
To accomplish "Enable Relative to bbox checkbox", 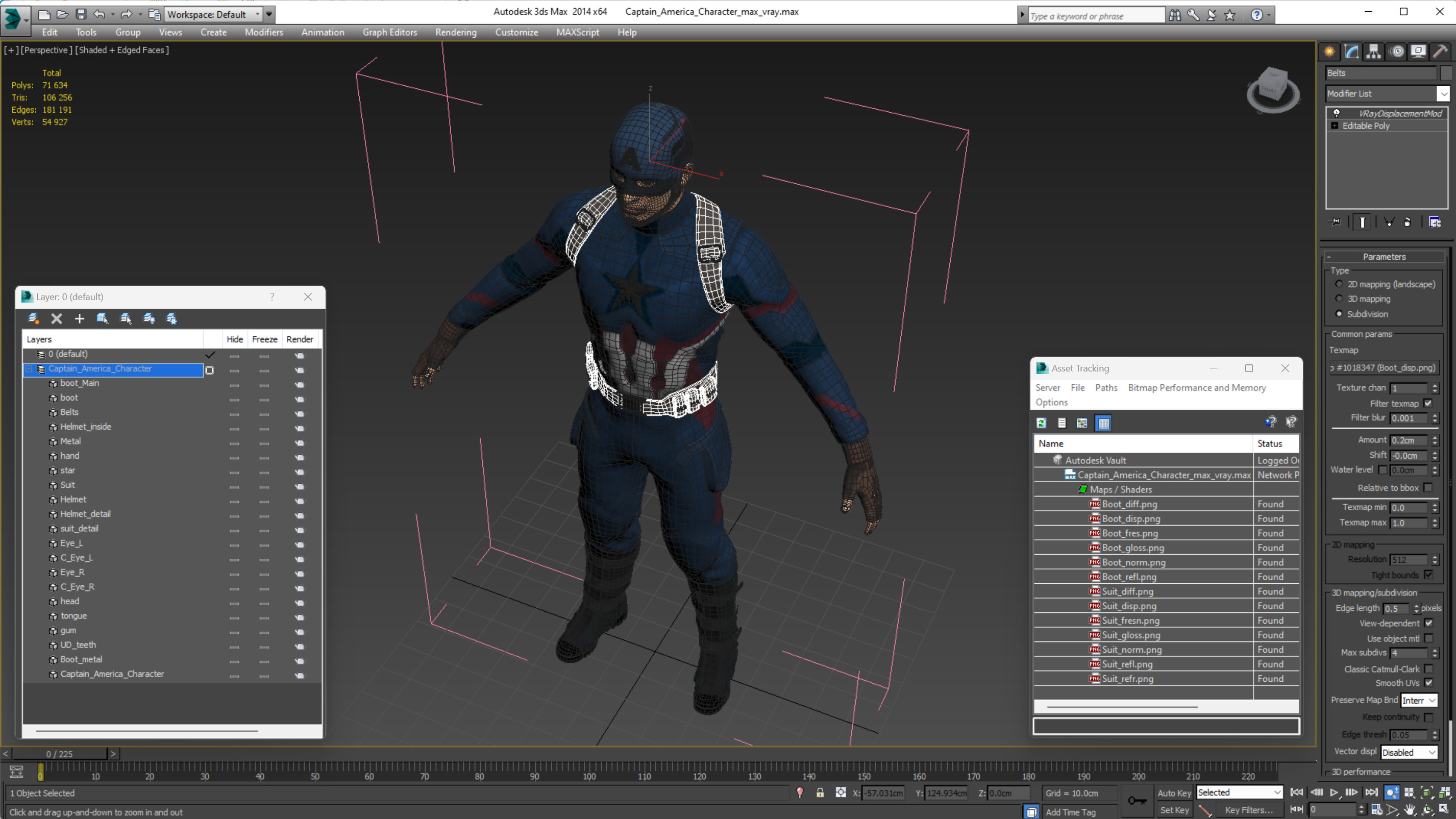I will click(1428, 487).
